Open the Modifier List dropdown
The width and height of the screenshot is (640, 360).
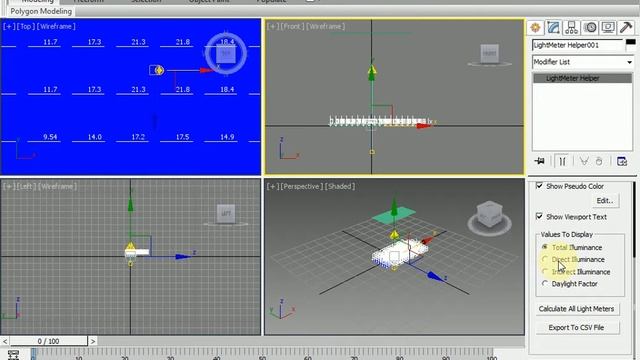tap(583, 62)
